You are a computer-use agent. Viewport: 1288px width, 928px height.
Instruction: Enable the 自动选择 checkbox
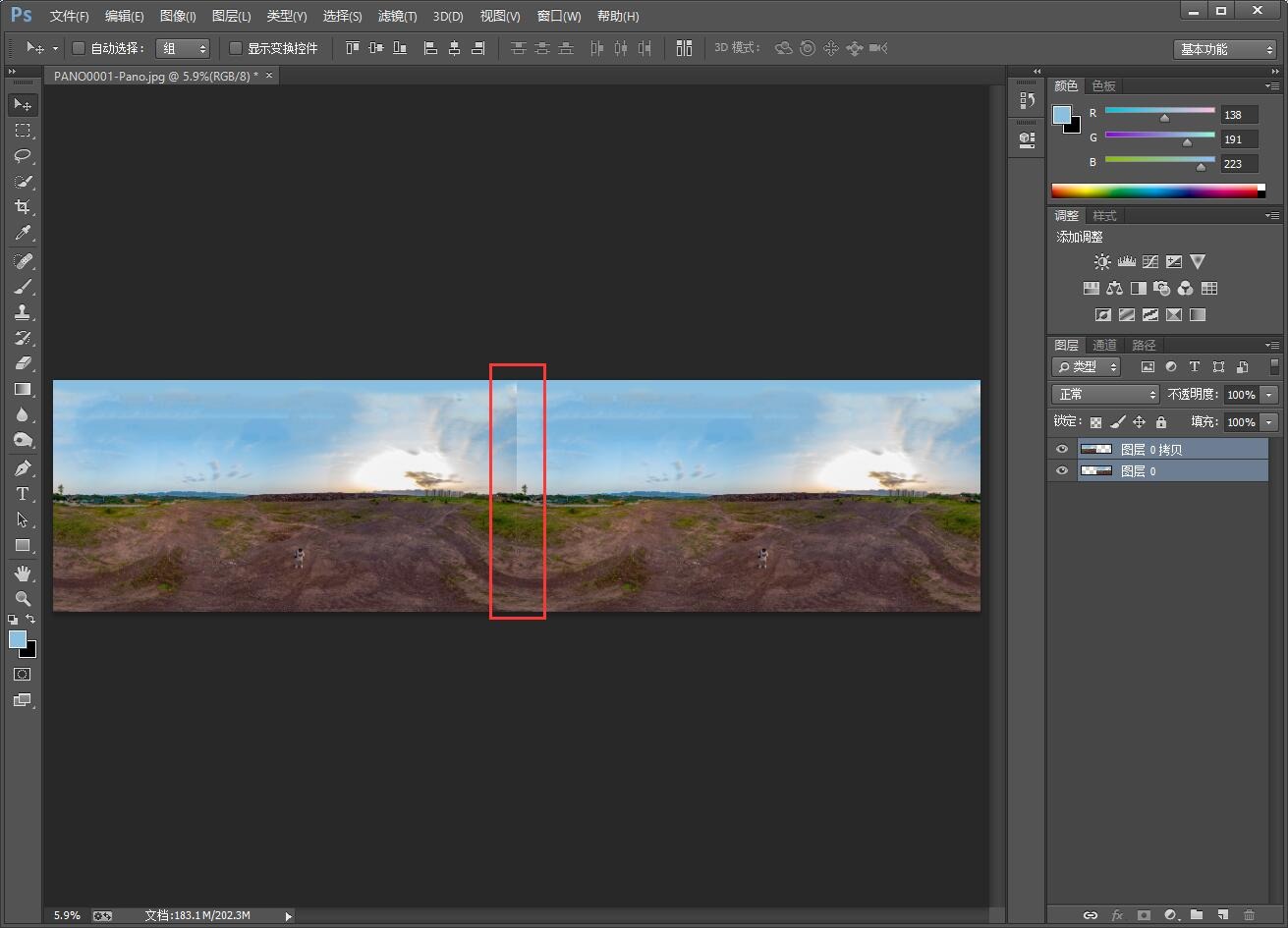coord(79,48)
